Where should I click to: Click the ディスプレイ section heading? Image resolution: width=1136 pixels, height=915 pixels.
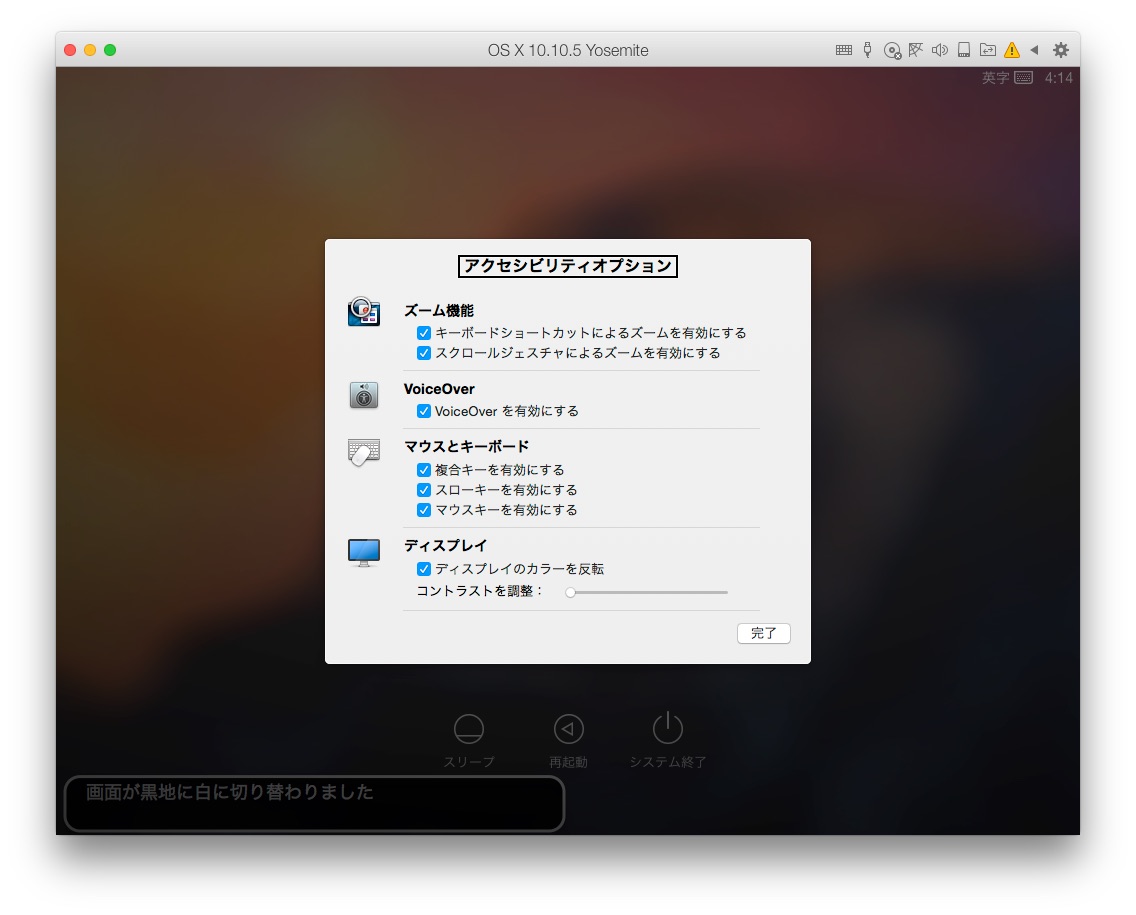(445, 546)
